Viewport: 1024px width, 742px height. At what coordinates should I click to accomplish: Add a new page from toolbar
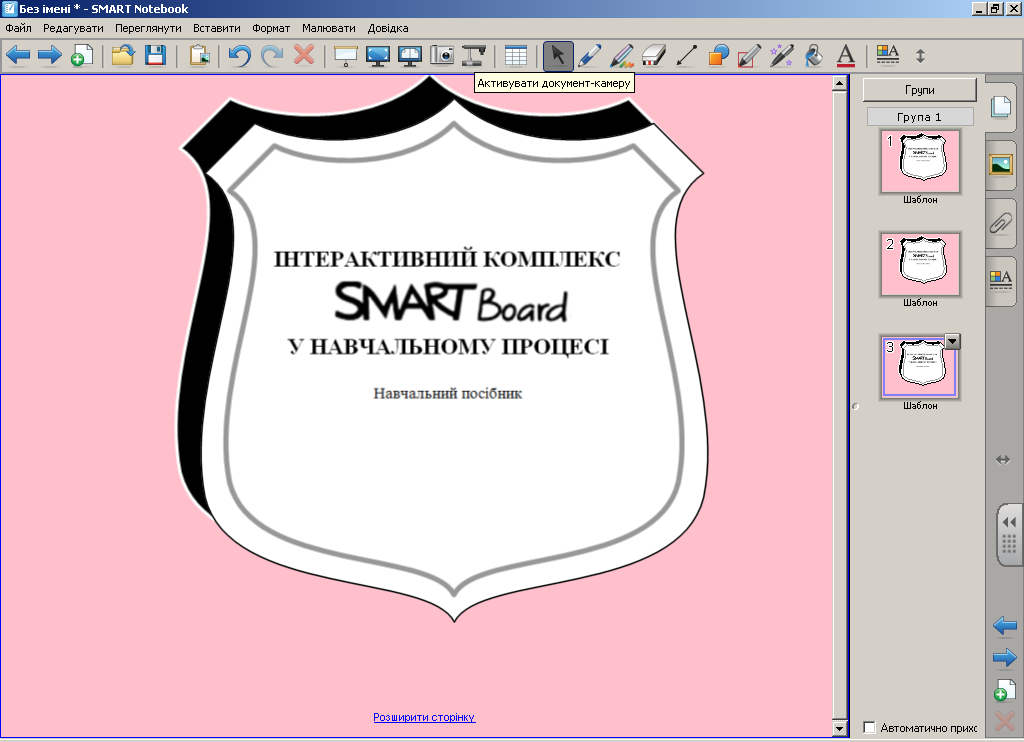(x=82, y=56)
